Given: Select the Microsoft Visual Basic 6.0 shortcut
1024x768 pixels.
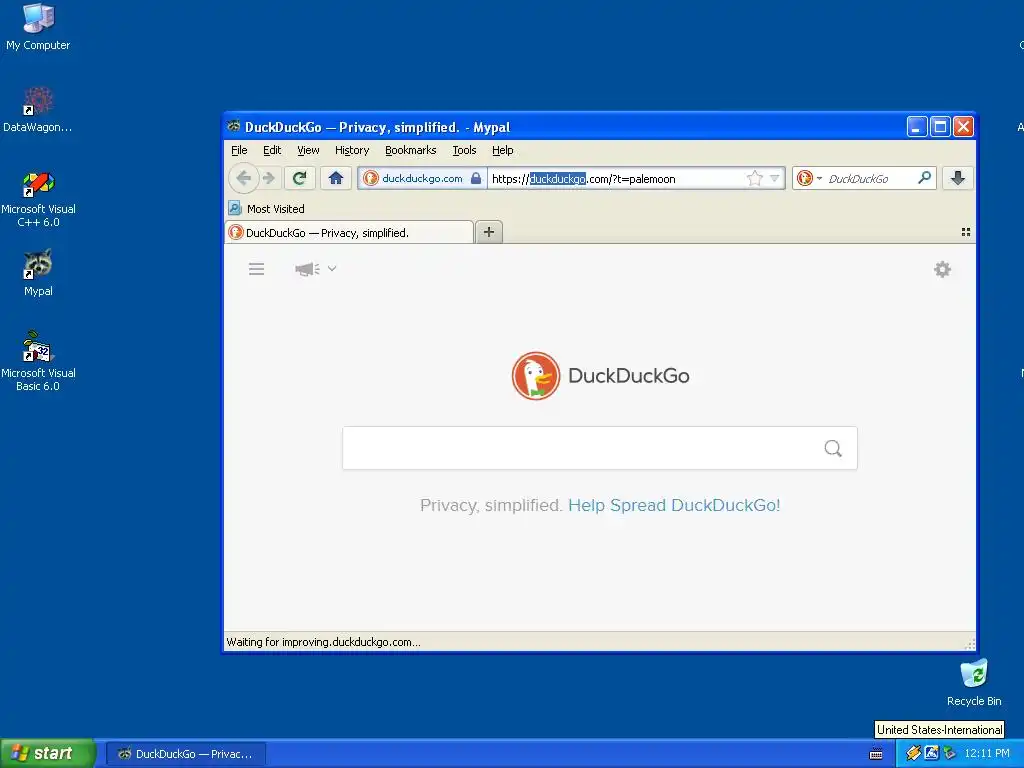Looking at the screenshot, I should [x=38, y=361].
